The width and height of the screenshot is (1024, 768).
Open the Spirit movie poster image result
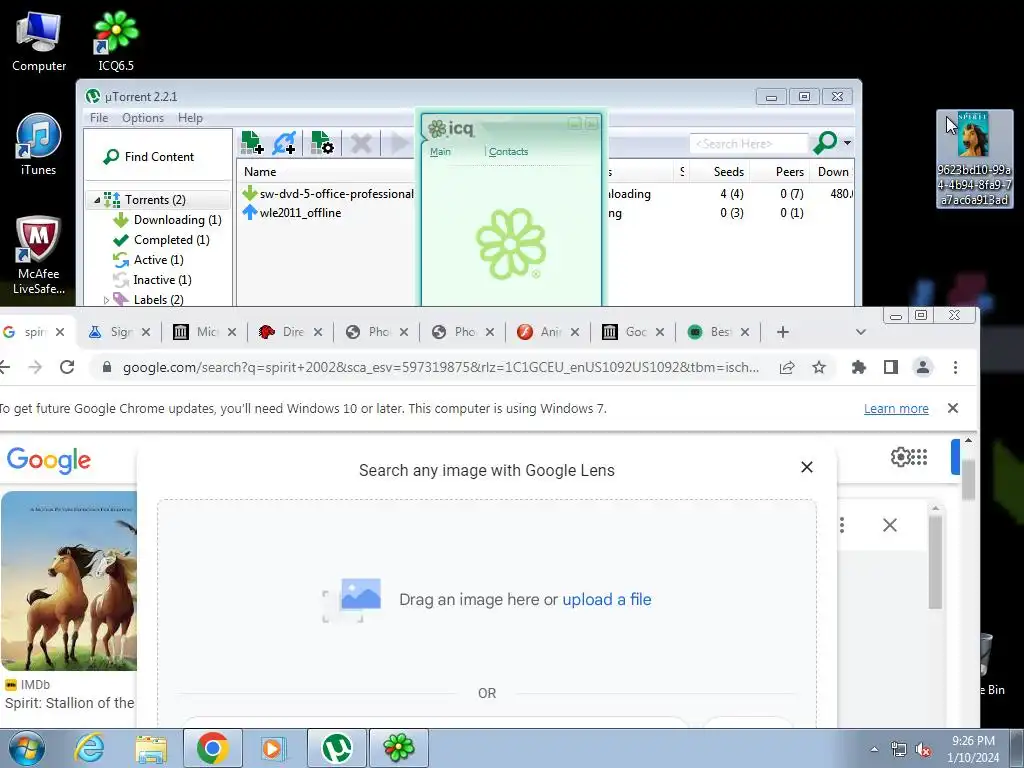click(69, 581)
